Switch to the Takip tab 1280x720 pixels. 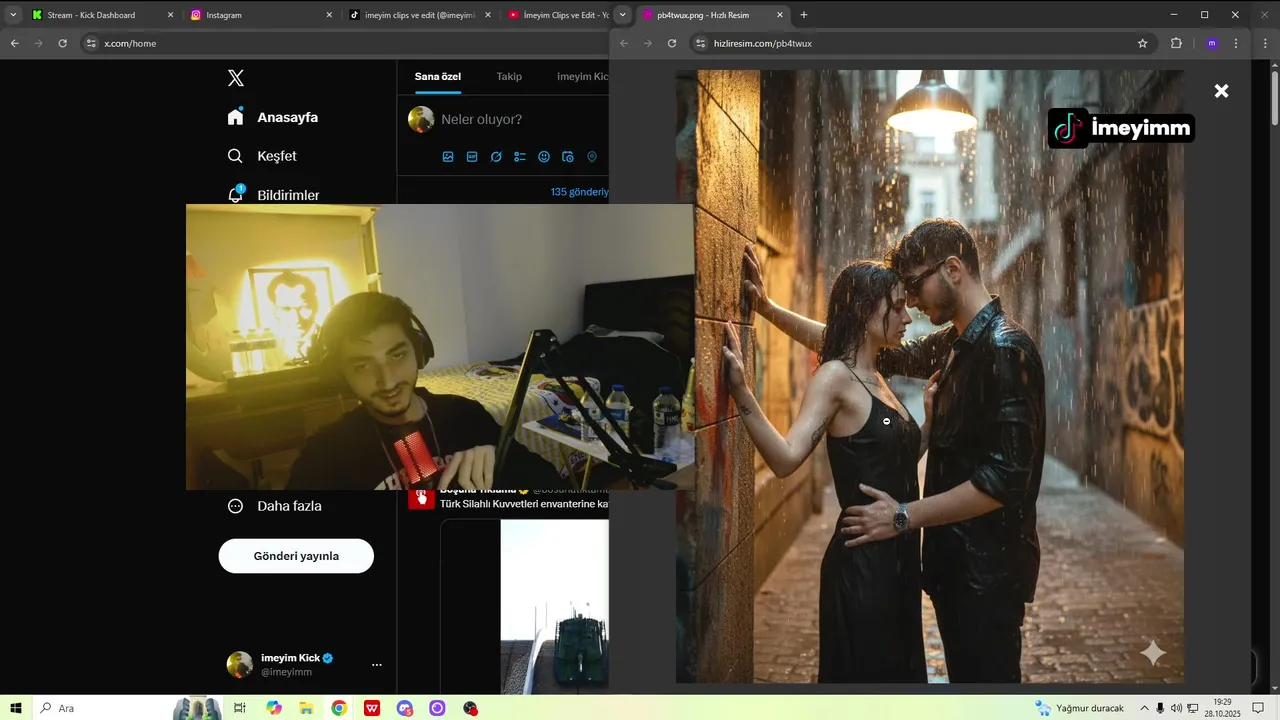509,77
